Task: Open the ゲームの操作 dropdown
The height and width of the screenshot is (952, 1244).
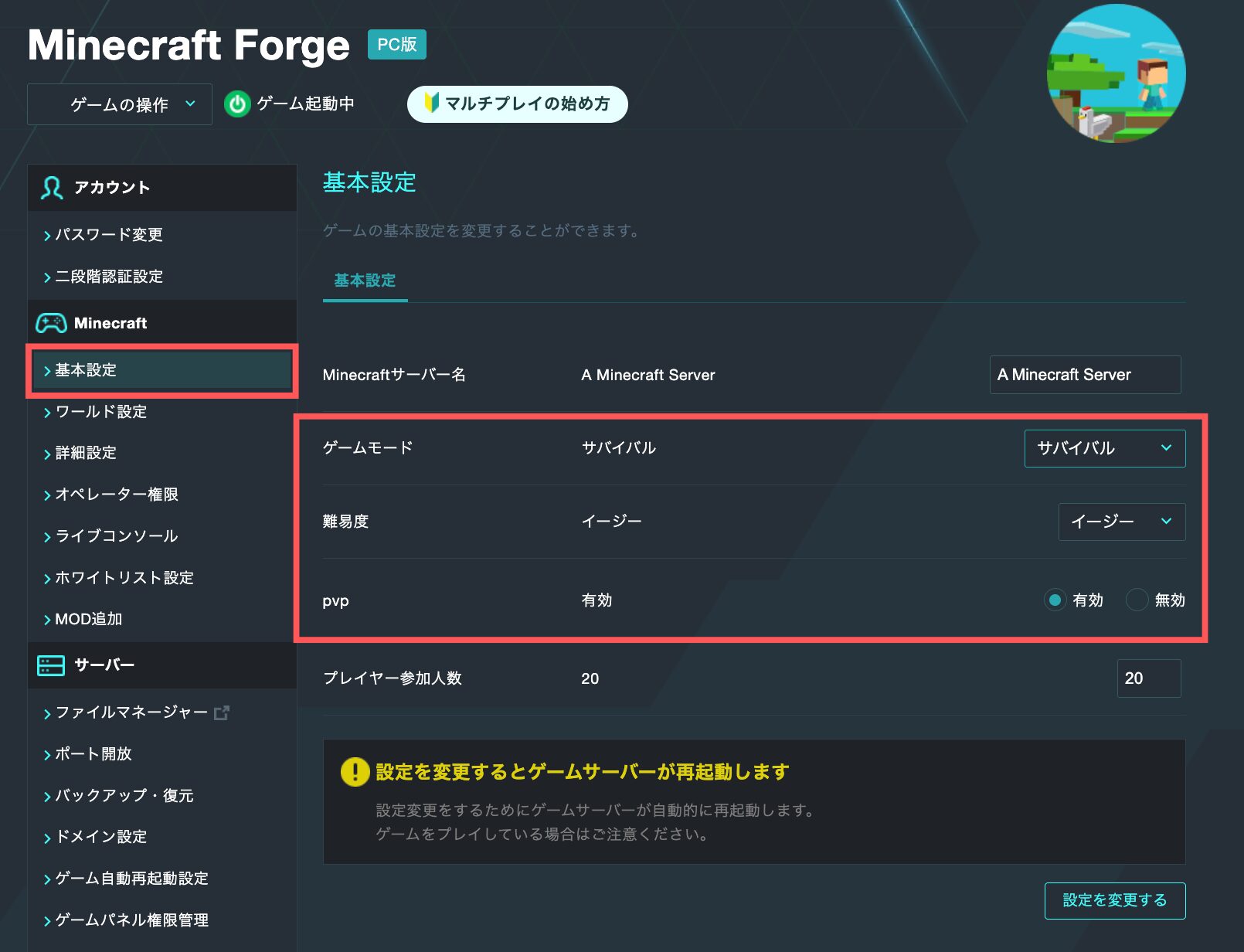Action: [x=120, y=104]
